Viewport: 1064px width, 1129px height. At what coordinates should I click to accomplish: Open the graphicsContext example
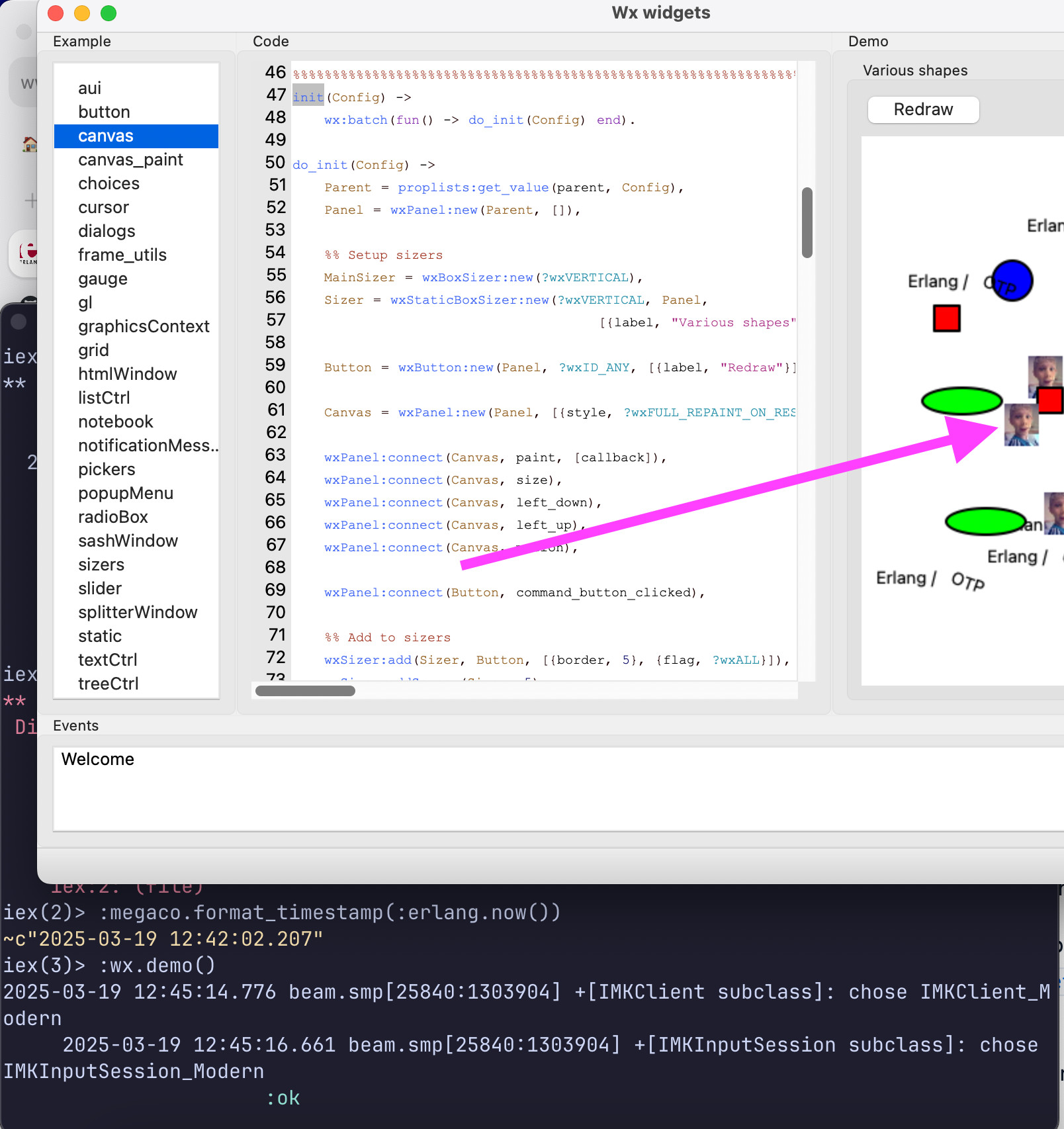click(144, 326)
